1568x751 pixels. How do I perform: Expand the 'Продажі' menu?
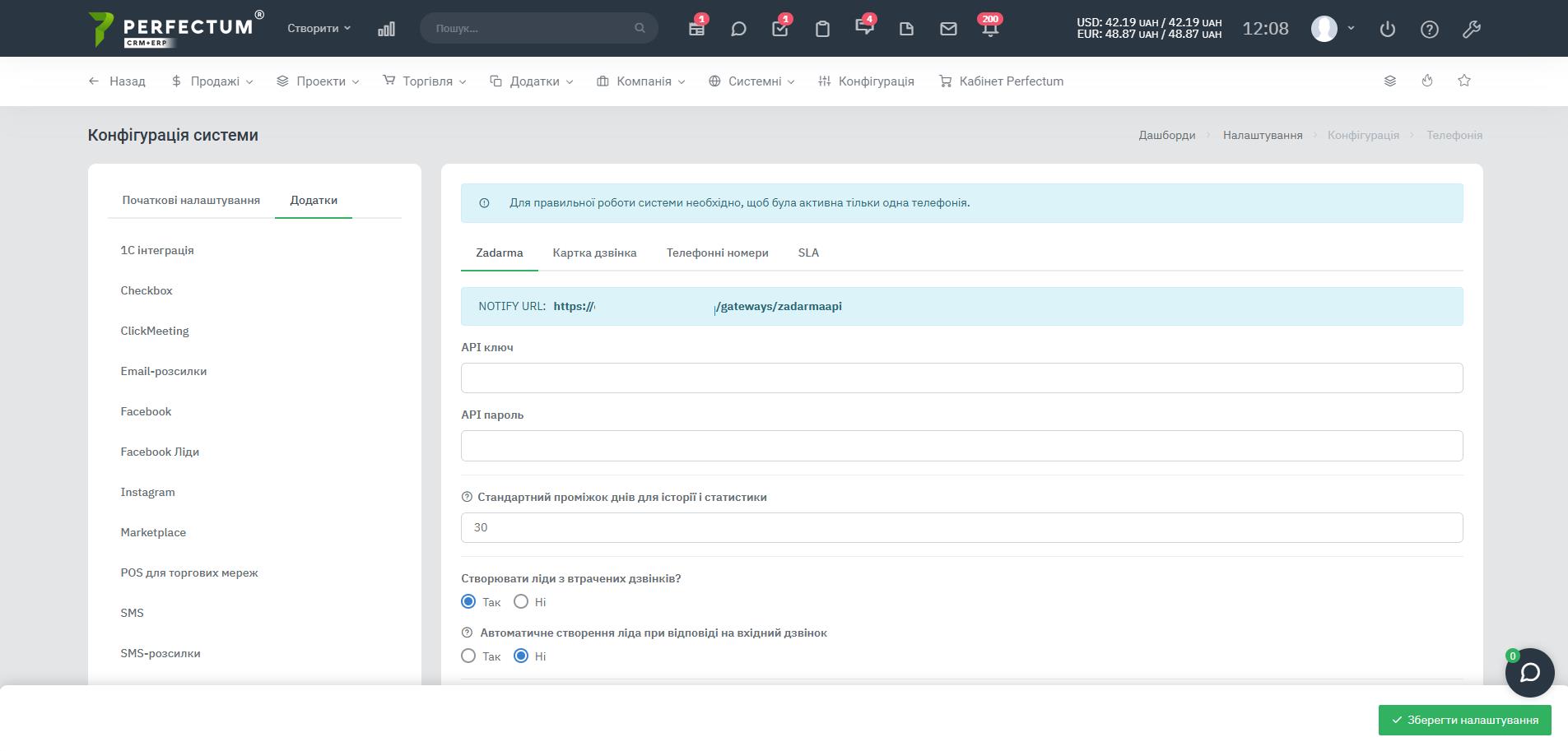[212, 81]
